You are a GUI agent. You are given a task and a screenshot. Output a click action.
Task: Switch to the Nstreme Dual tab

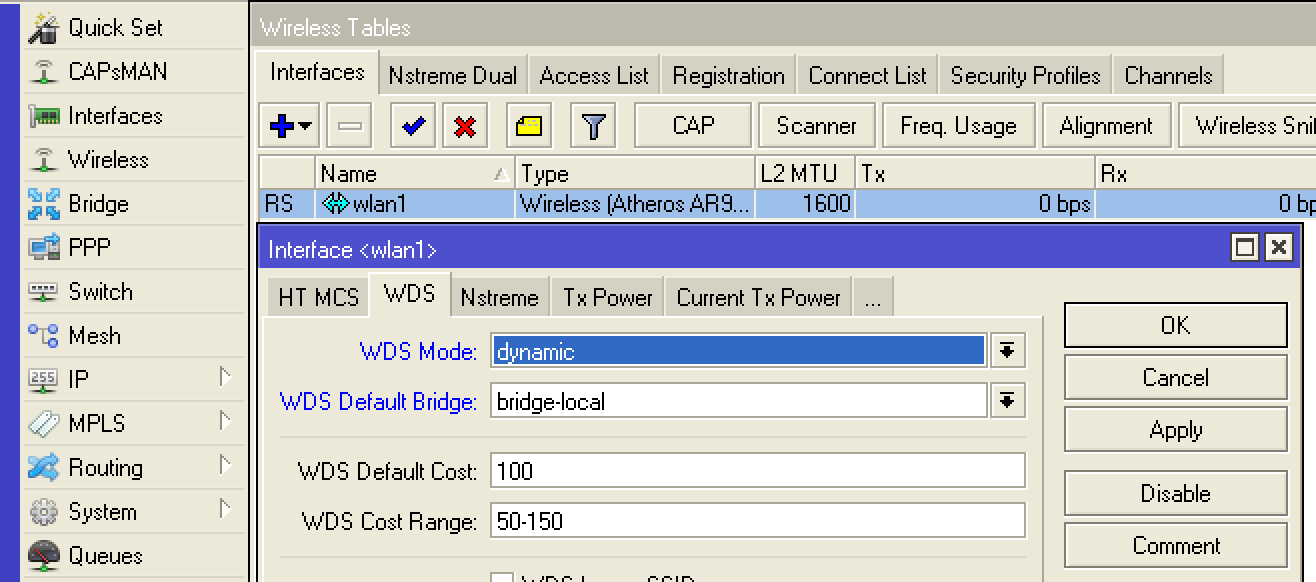pos(453,76)
